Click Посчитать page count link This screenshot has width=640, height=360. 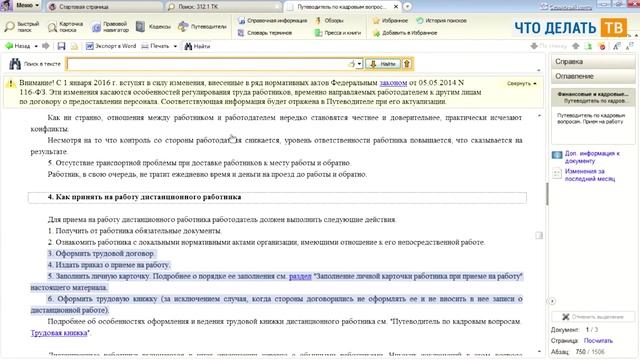click(x=598, y=341)
